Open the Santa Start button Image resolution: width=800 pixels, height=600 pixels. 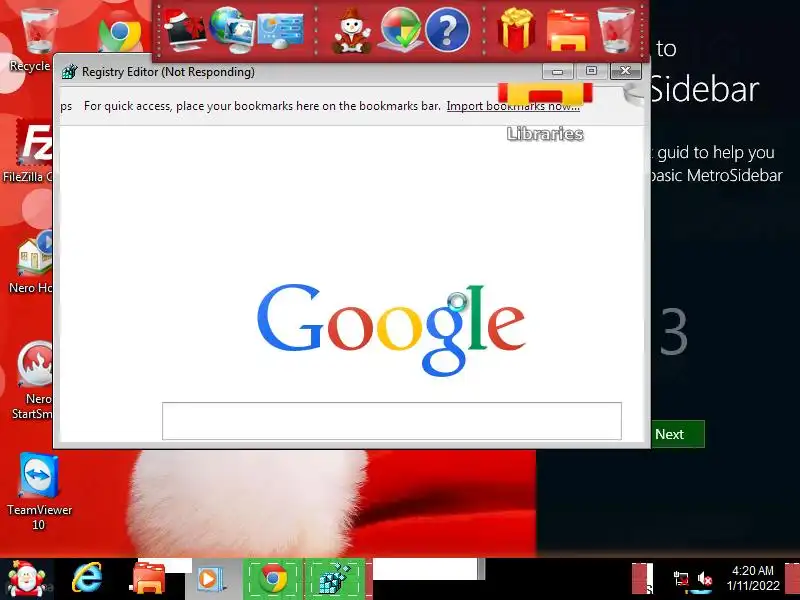[26, 579]
